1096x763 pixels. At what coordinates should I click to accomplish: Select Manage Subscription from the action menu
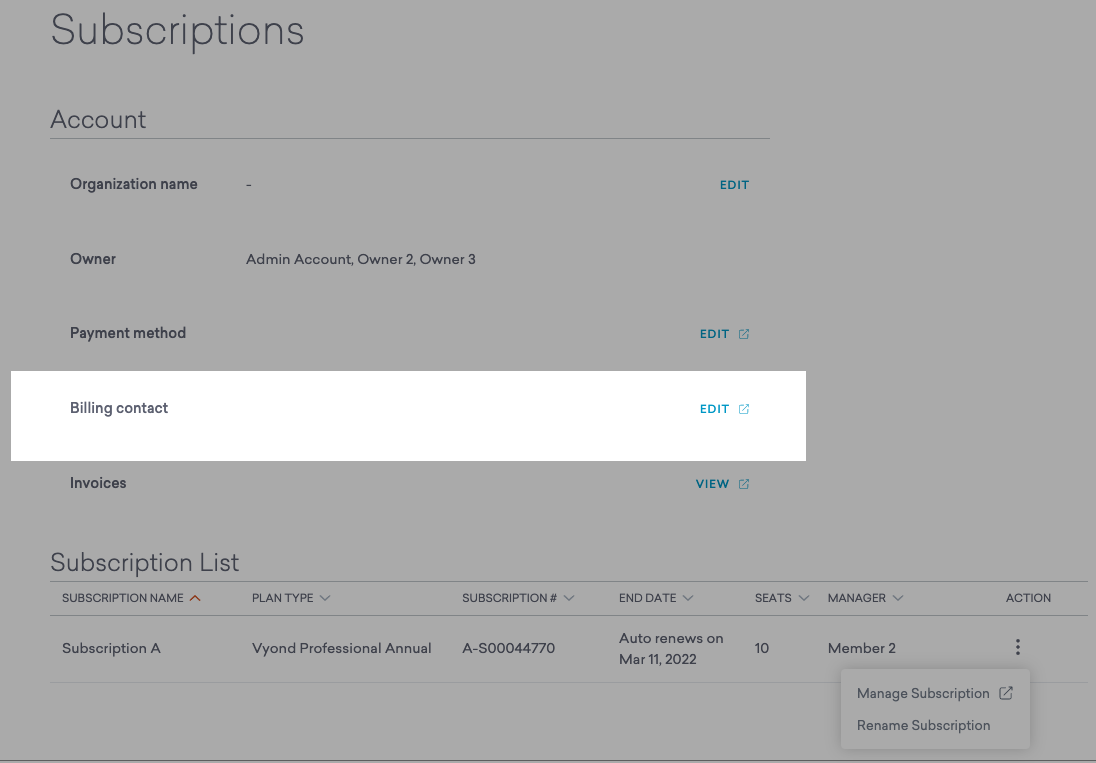[x=922, y=692]
